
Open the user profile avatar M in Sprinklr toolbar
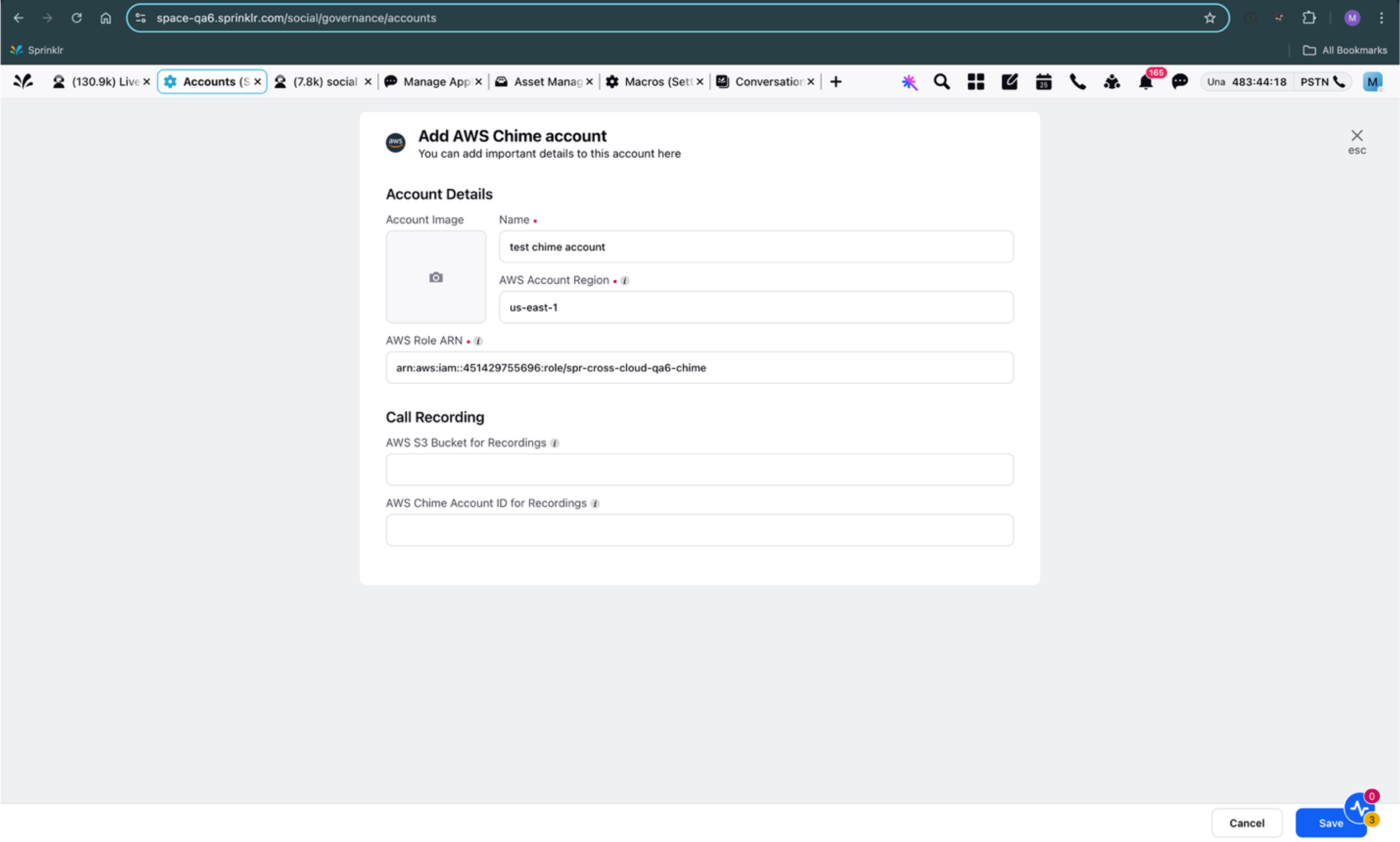1372,82
